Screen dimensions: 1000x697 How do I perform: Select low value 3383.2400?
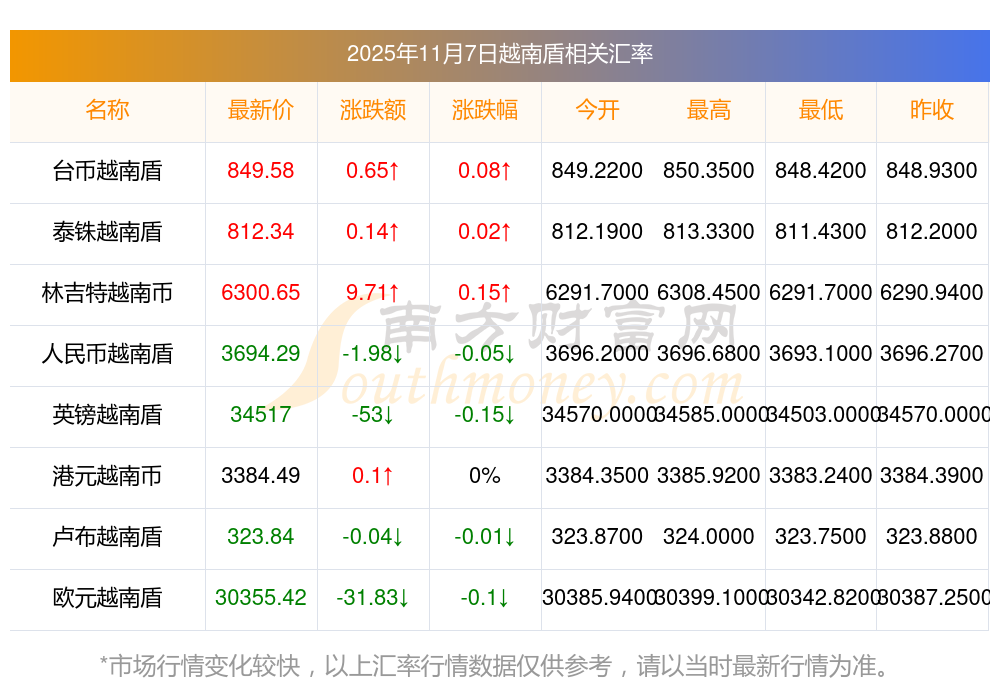[x=821, y=476]
